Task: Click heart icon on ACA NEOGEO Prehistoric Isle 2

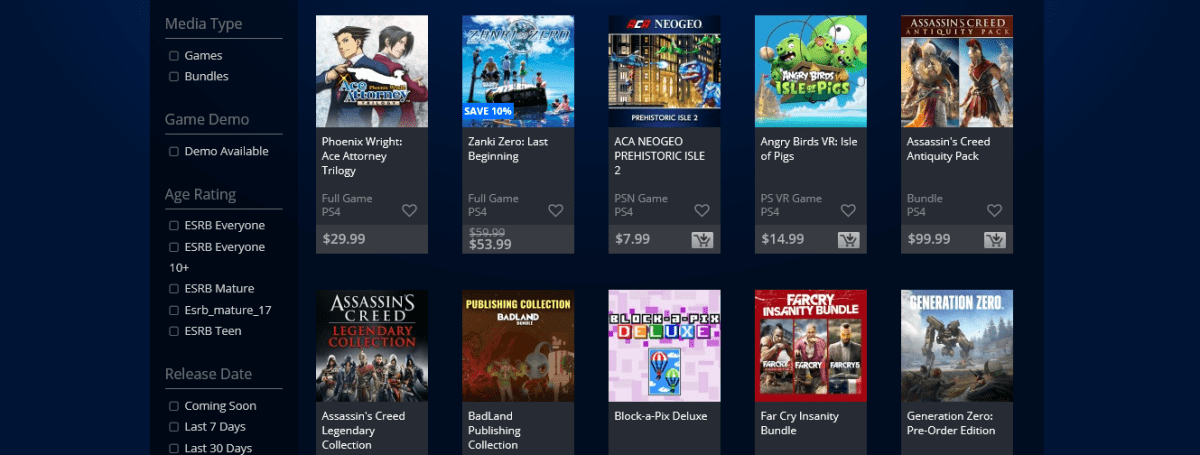Action: coord(701,211)
